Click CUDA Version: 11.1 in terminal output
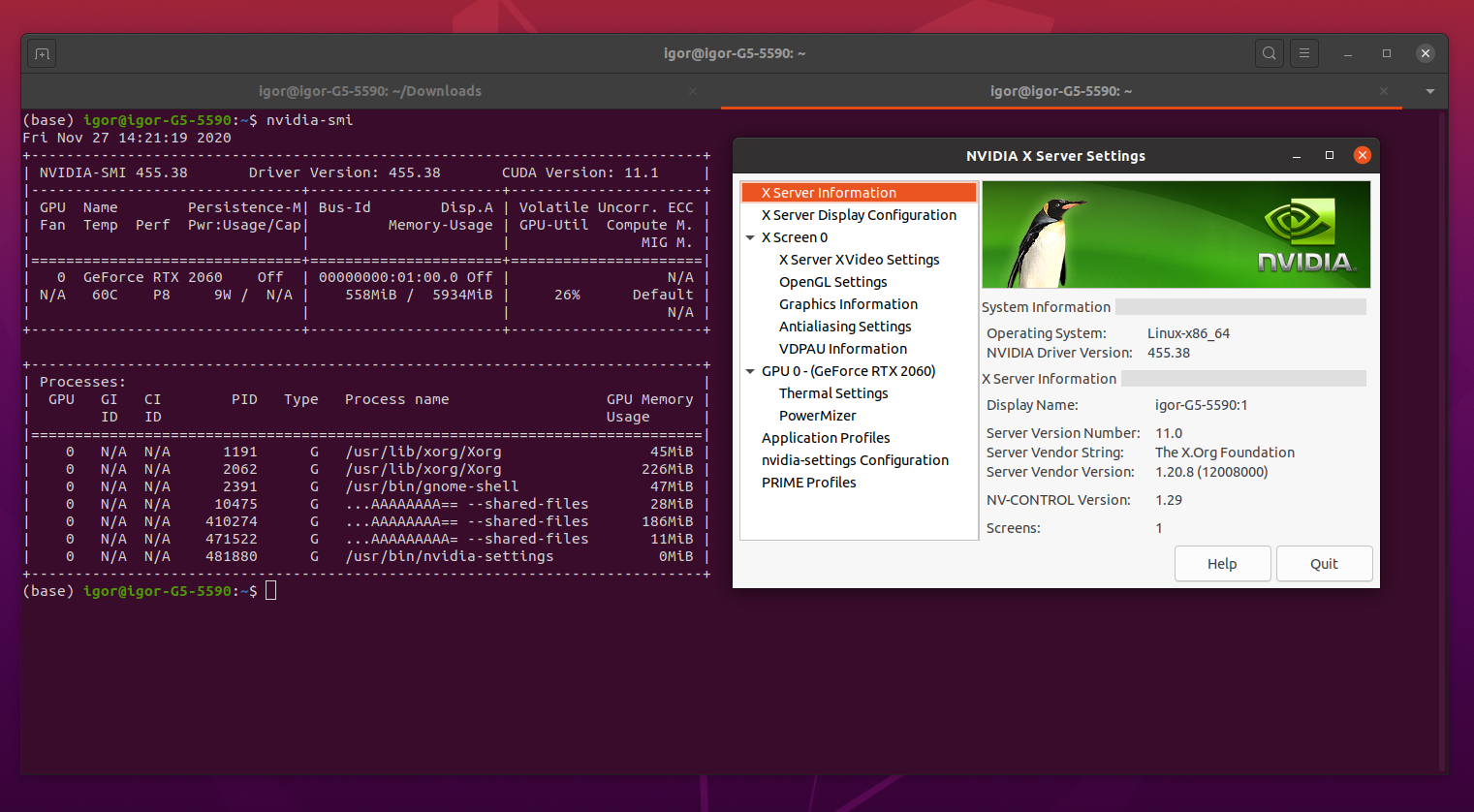This screenshot has width=1474, height=812. 580,172
